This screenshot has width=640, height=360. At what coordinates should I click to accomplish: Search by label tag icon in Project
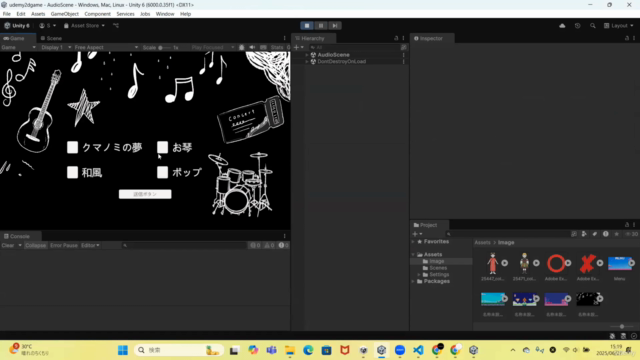595,234
